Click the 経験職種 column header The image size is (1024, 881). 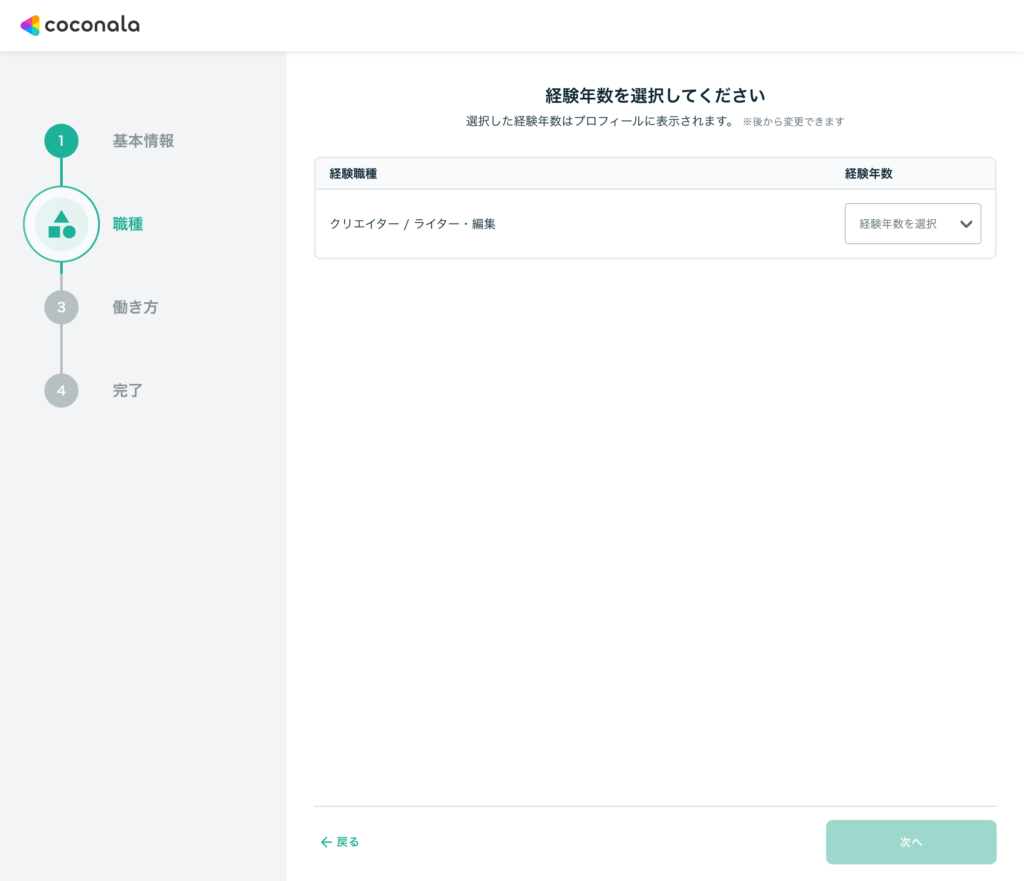pos(353,174)
